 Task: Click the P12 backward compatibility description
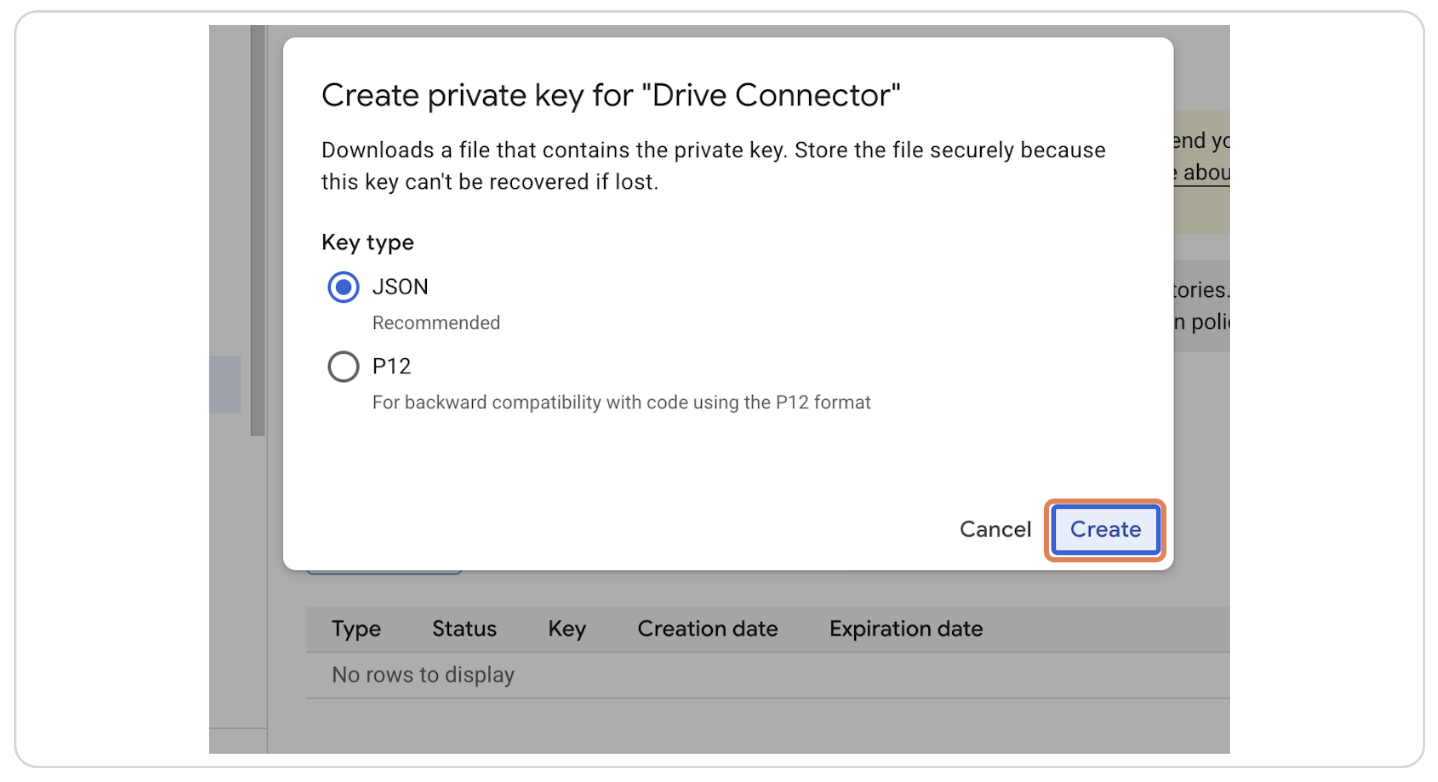coord(621,402)
